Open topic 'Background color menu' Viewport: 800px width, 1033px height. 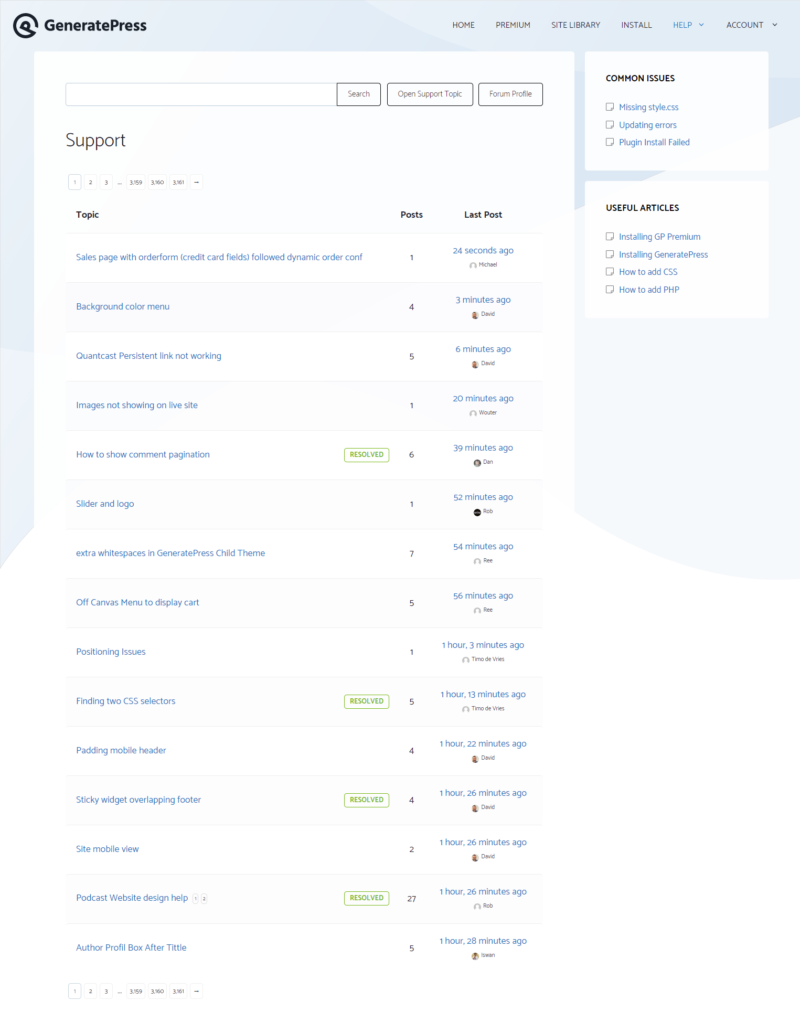(x=123, y=306)
